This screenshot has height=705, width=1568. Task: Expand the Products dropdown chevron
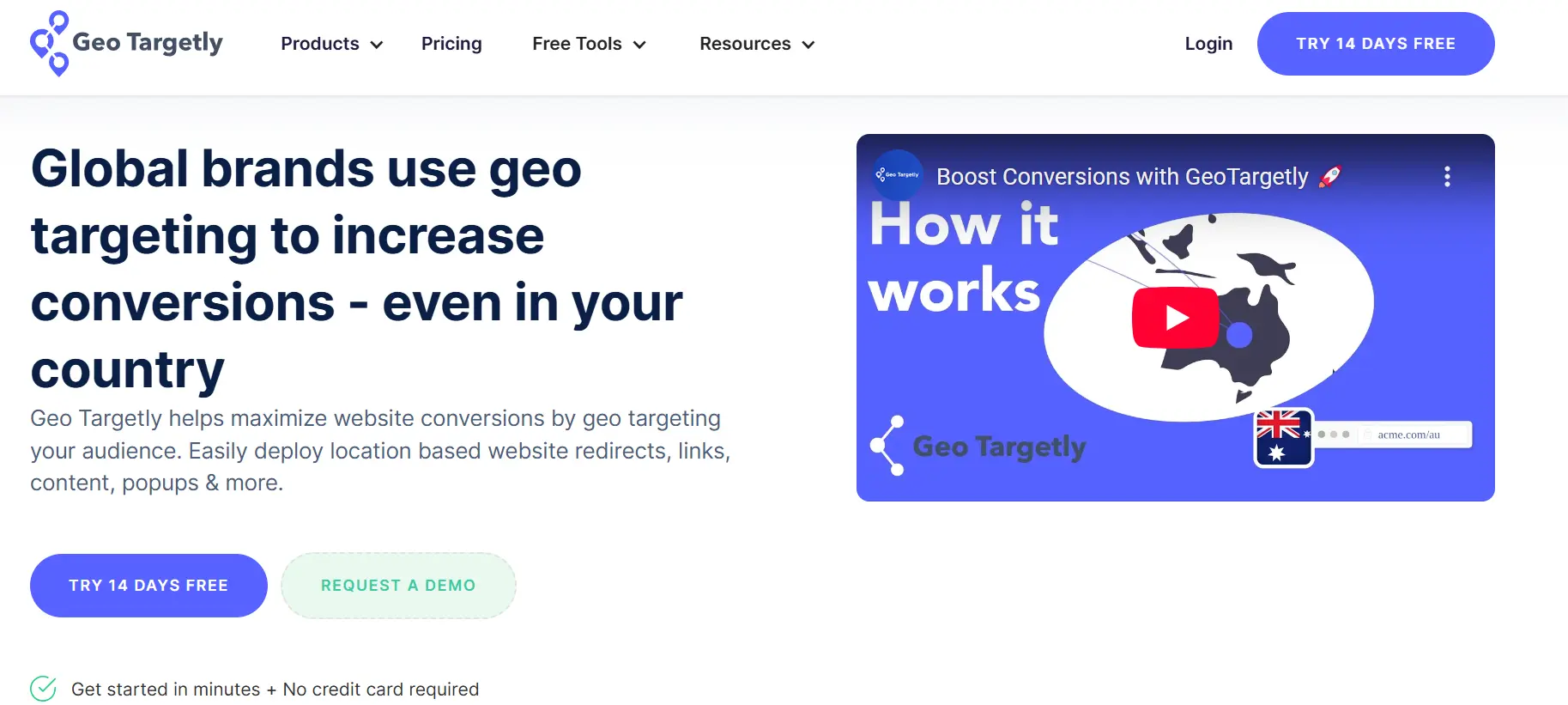click(377, 45)
